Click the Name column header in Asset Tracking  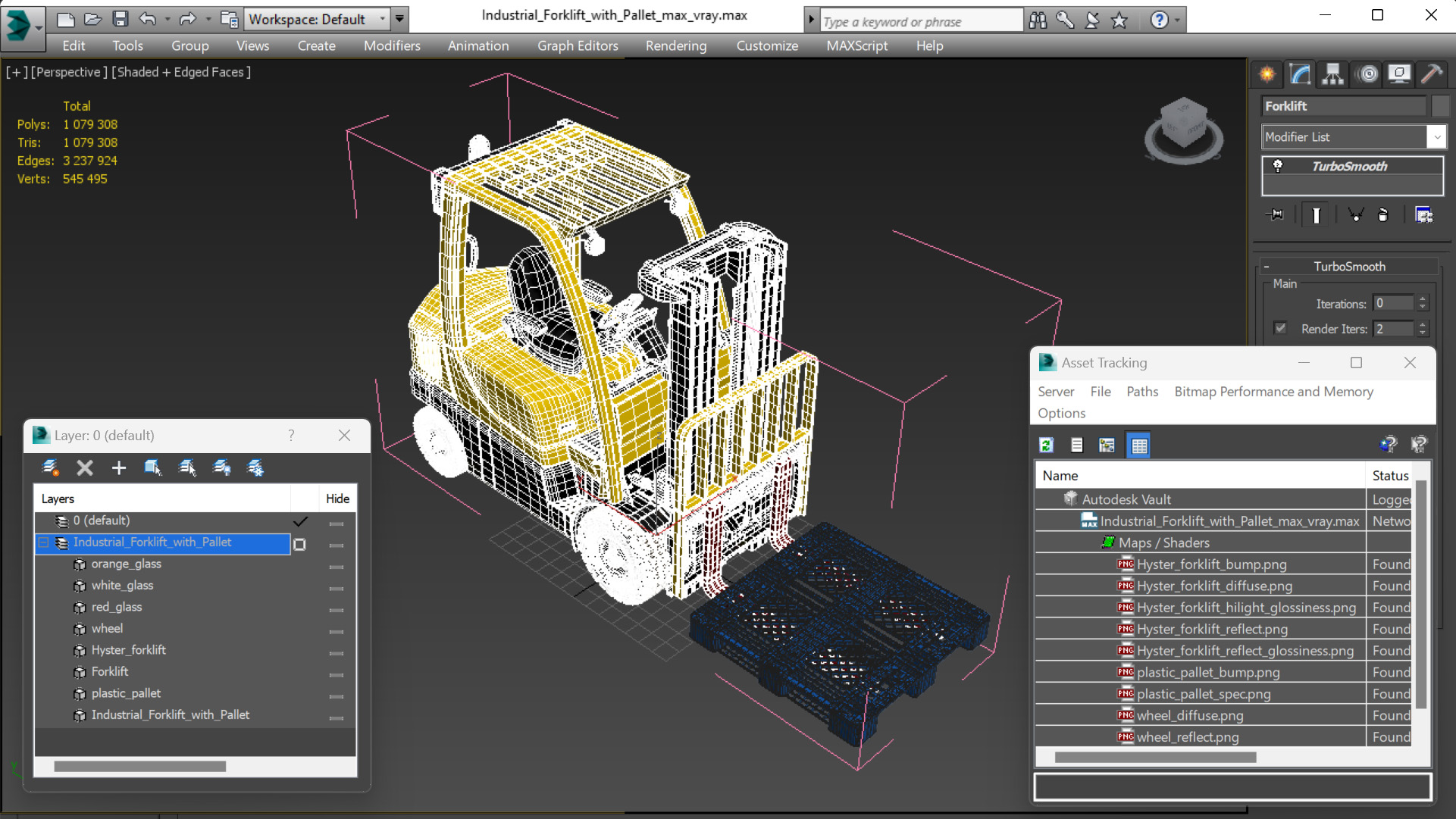[1200, 476]
